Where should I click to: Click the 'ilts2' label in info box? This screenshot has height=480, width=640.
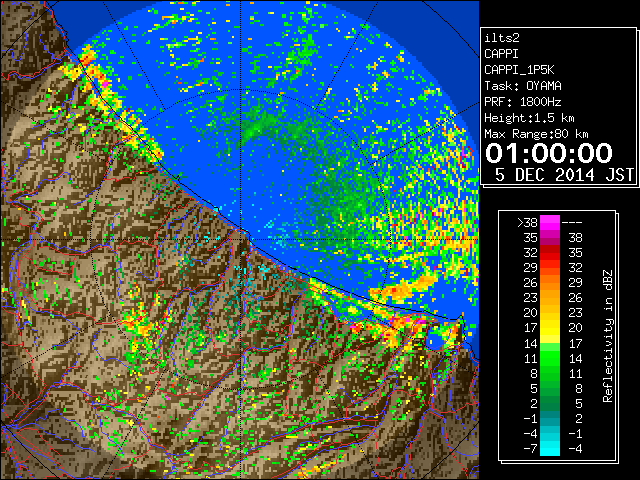502,38
